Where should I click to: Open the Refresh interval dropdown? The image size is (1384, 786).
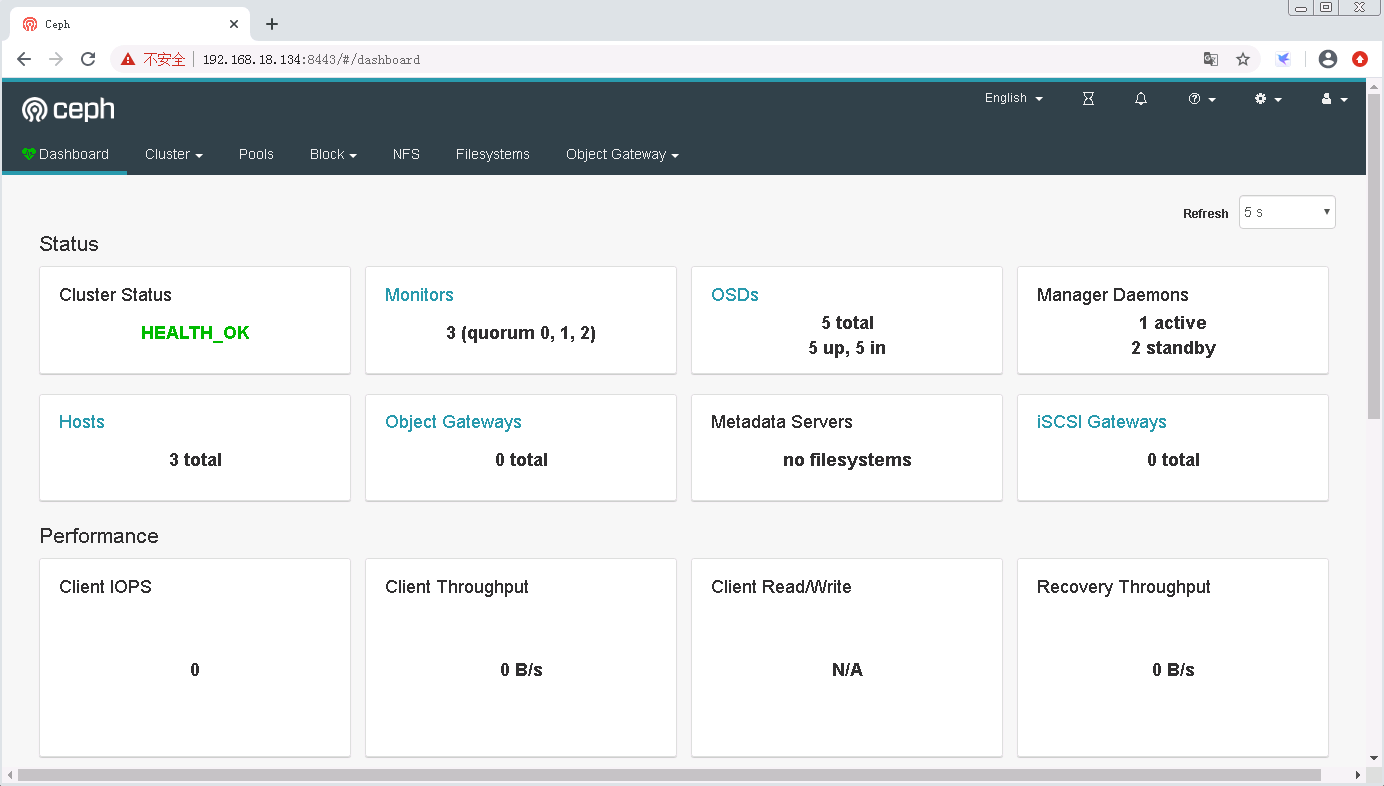(x=1287, y=212)
